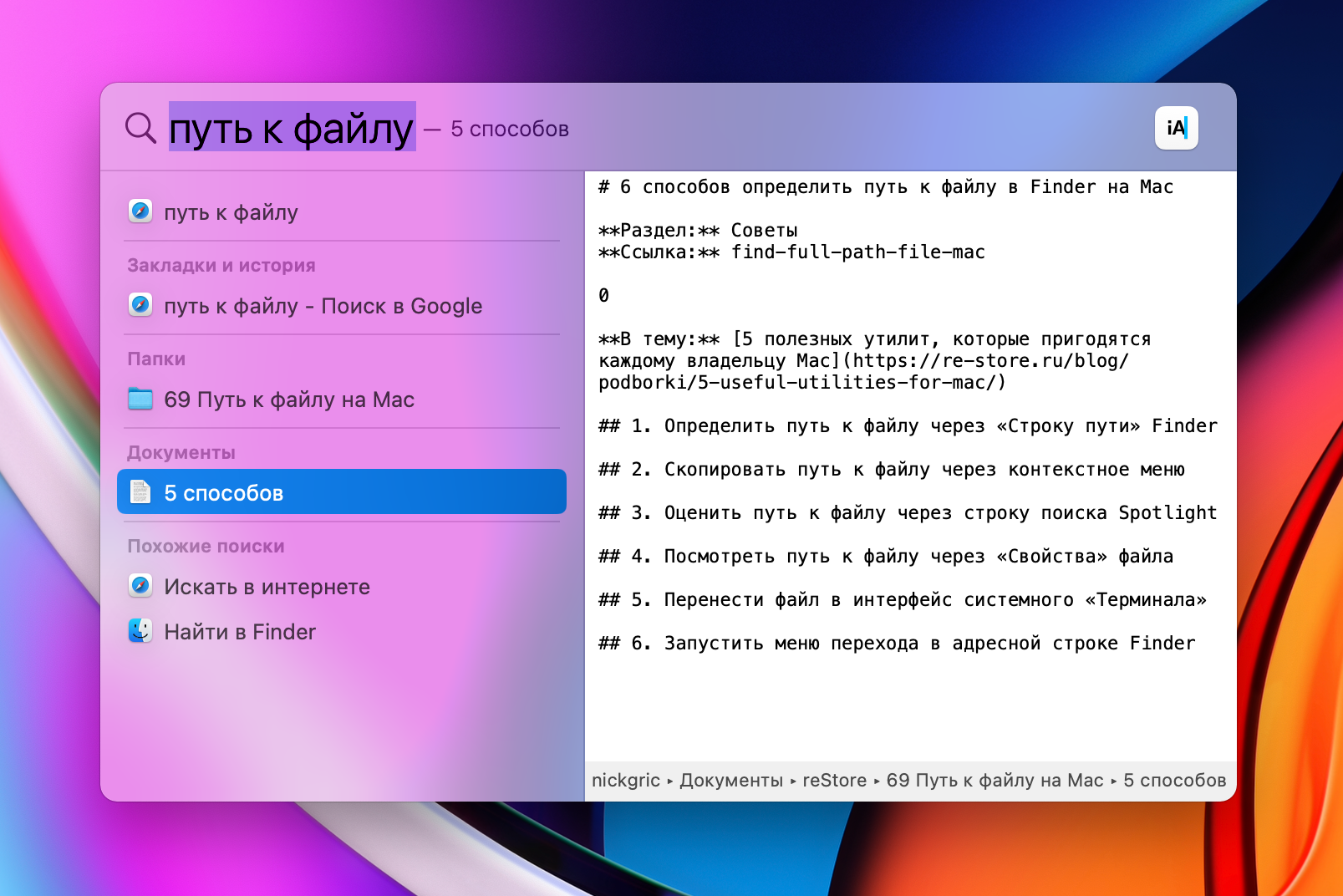Click the "— 5 способов" completion text in search bar
The image size is (1343, 896).
[498, 130]
